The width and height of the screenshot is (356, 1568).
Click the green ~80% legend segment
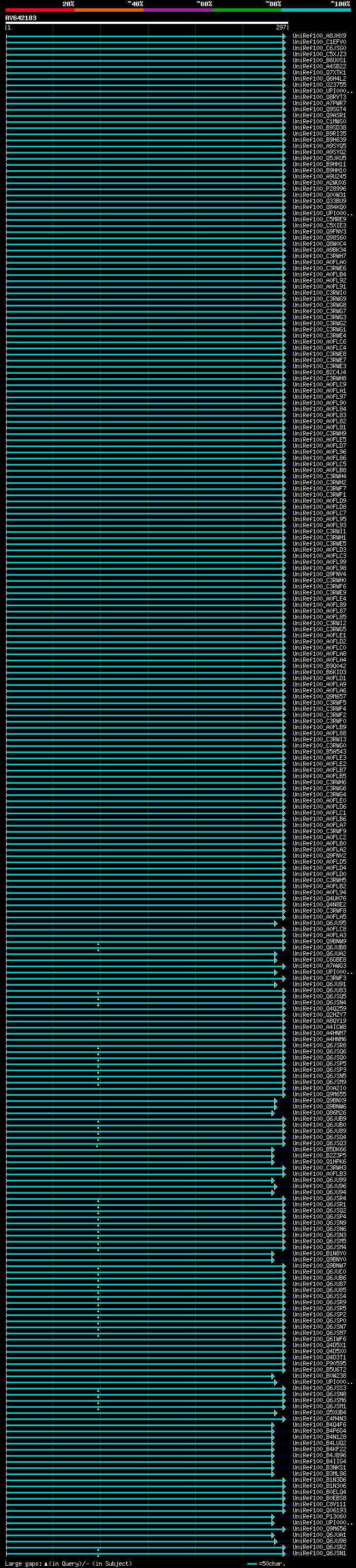(x=247, y=10)
